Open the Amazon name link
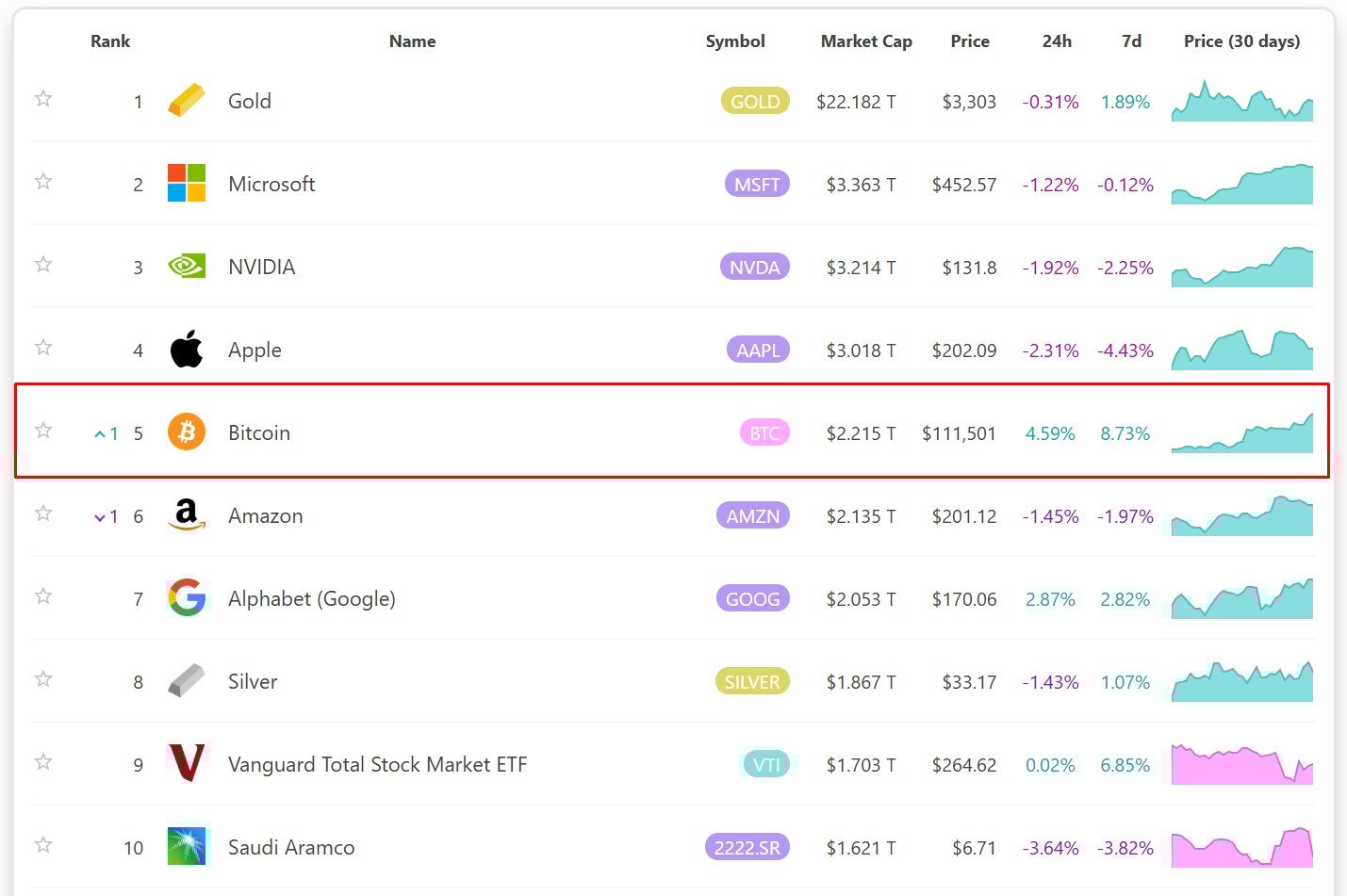This screenshot has width=1347, height=896. pos(266,515)
